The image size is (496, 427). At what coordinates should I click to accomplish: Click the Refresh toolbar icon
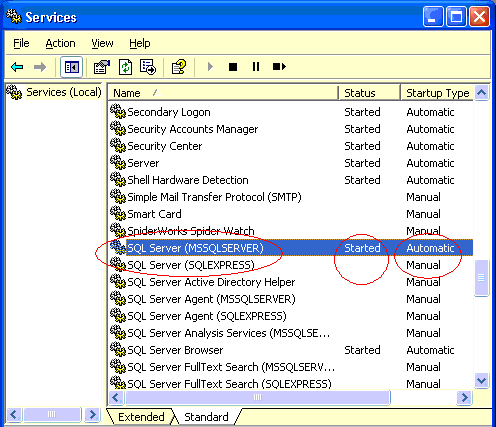click(x=125, y=67)
